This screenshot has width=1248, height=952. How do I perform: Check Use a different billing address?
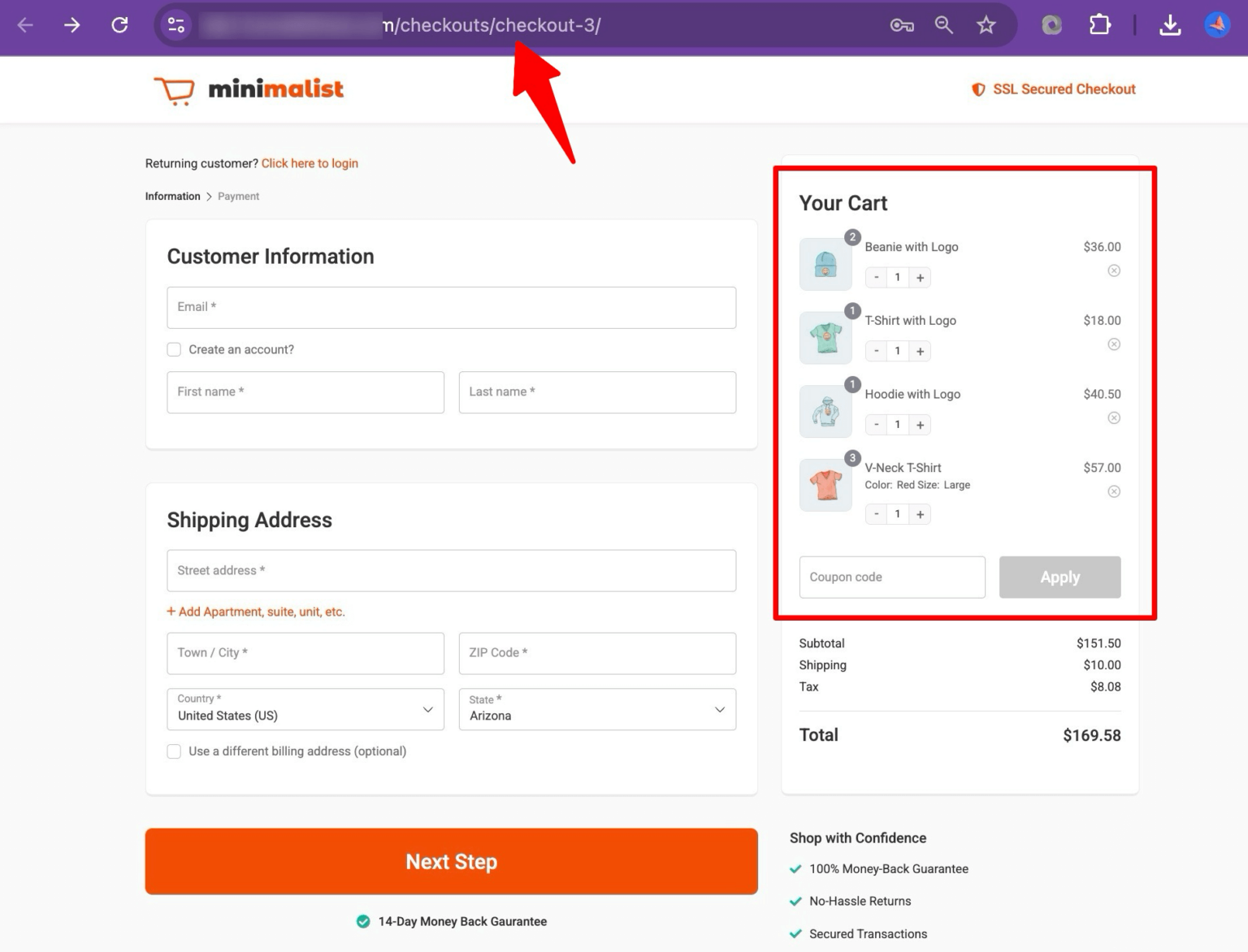pyautogui.click(x=174, y=751)
